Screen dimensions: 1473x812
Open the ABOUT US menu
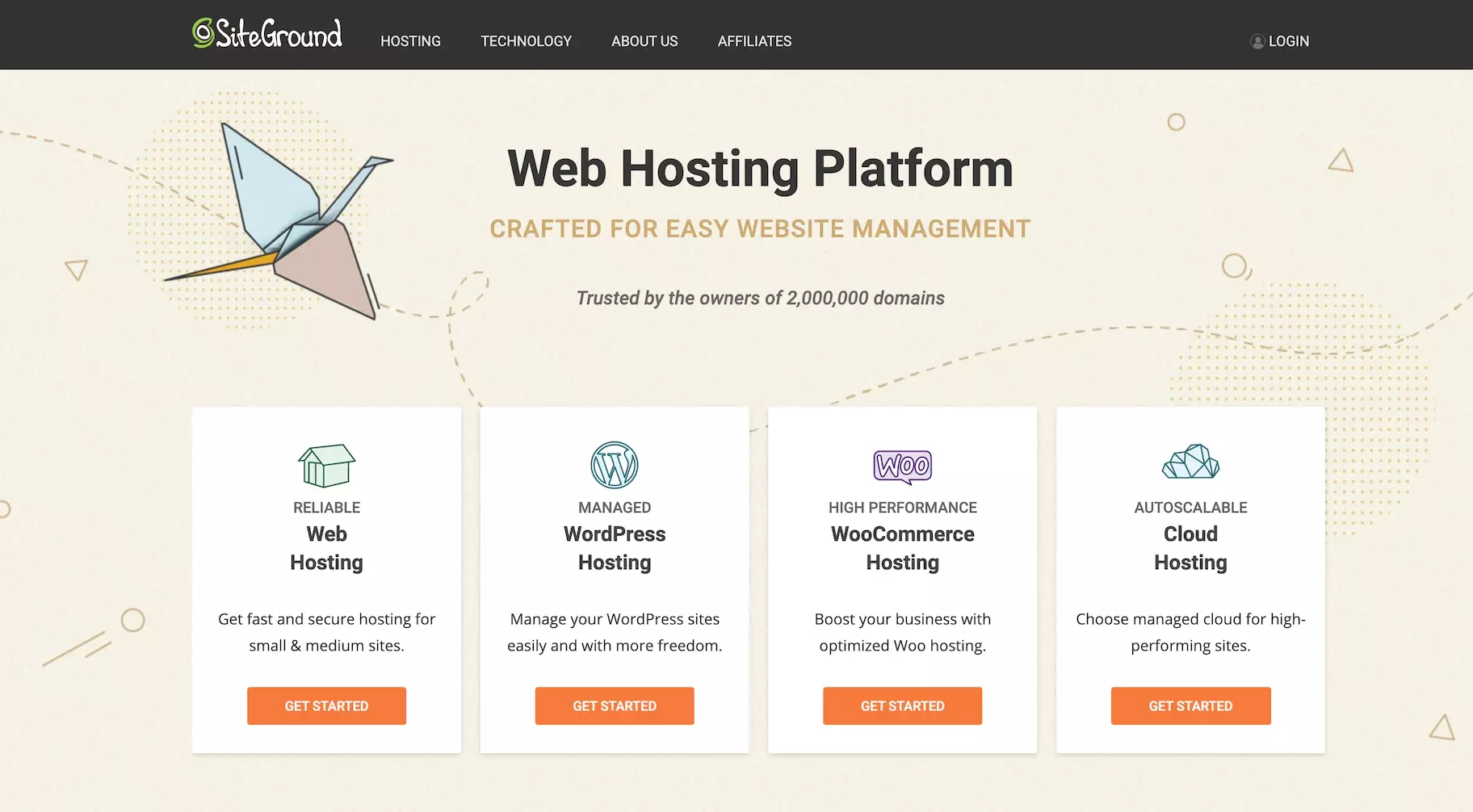(644, 41)
